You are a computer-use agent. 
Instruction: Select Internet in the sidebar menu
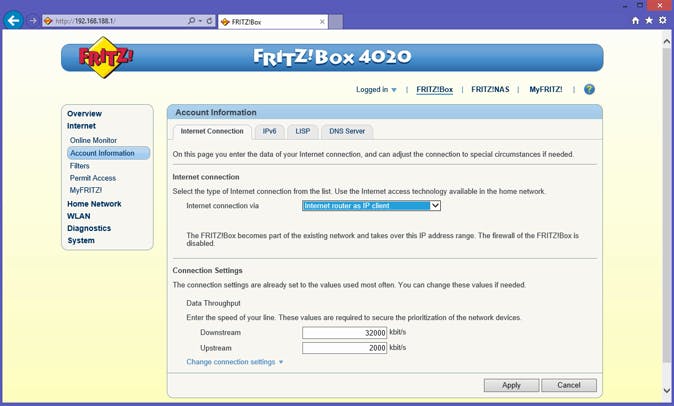click(x=81, y=126)
